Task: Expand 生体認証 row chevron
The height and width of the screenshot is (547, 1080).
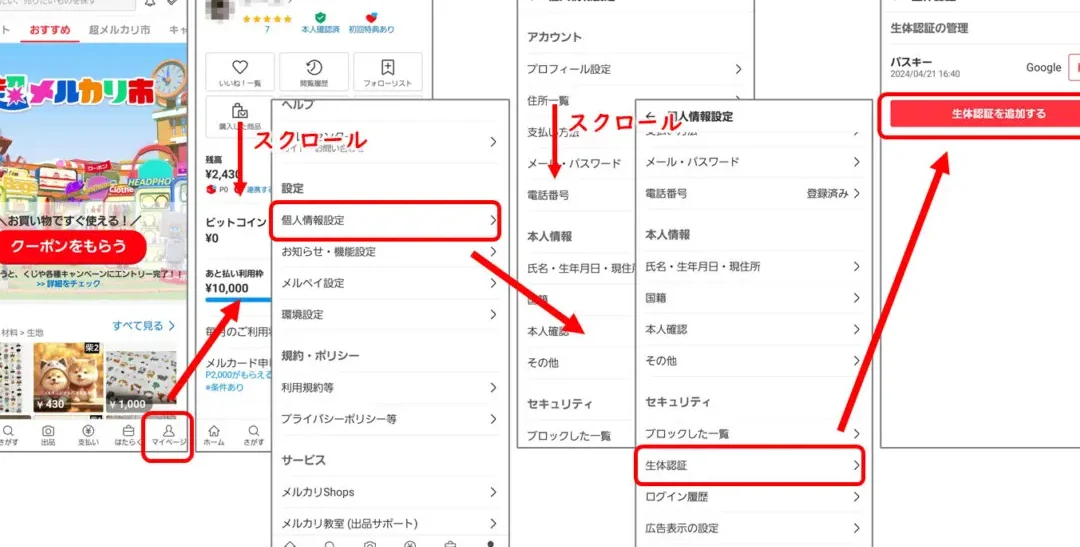Action: 857,465
